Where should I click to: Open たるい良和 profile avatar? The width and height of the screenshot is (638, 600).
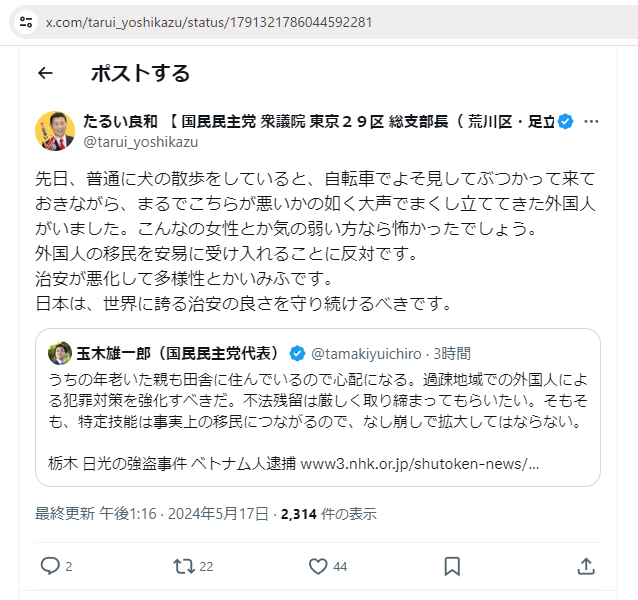click(x=55, y=131)
